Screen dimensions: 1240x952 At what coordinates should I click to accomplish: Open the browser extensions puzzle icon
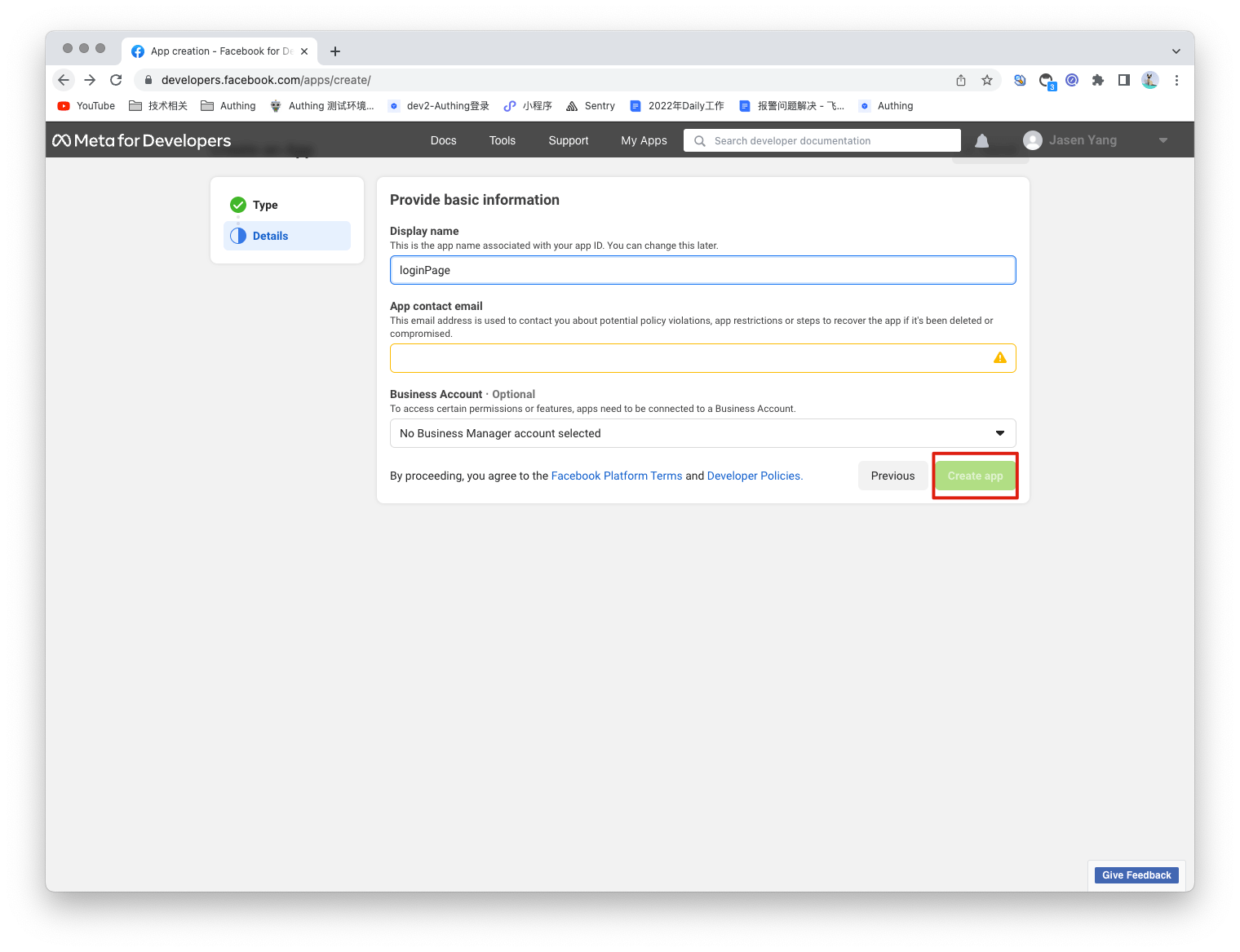1098,80
